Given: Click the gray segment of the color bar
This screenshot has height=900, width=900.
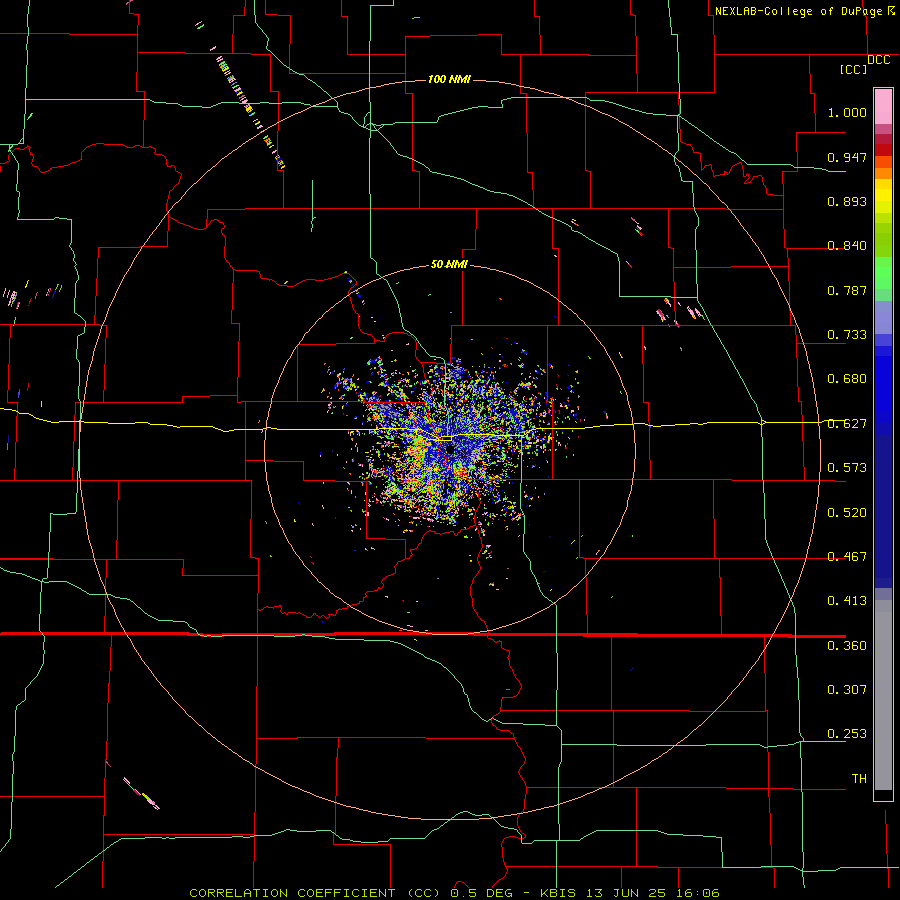Looking at the screenshot, I should pos(883,695).
